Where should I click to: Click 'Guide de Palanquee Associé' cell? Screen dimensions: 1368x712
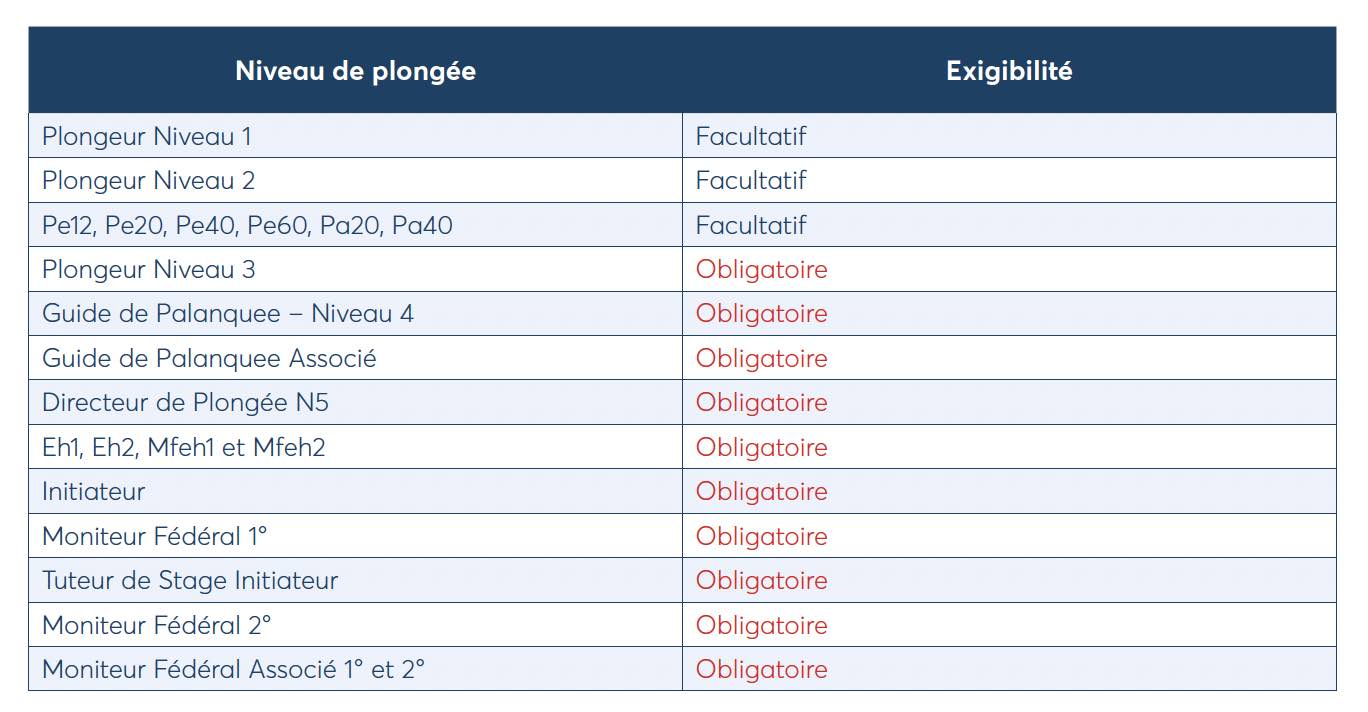tap(356, 358)
